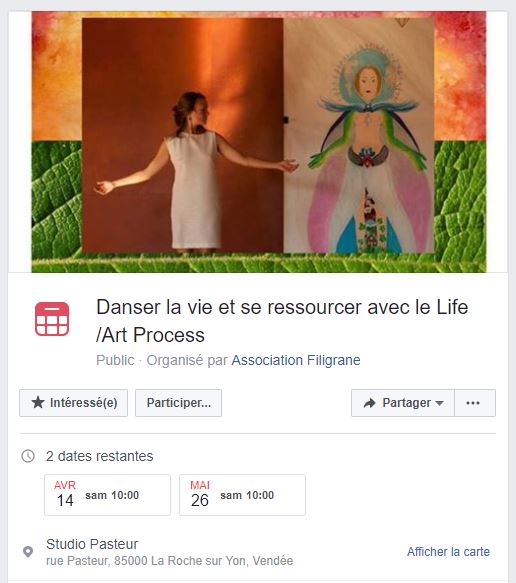
Task: Select the MAI 26 sam 10:00 date
Action: click(x=242, y=495)
